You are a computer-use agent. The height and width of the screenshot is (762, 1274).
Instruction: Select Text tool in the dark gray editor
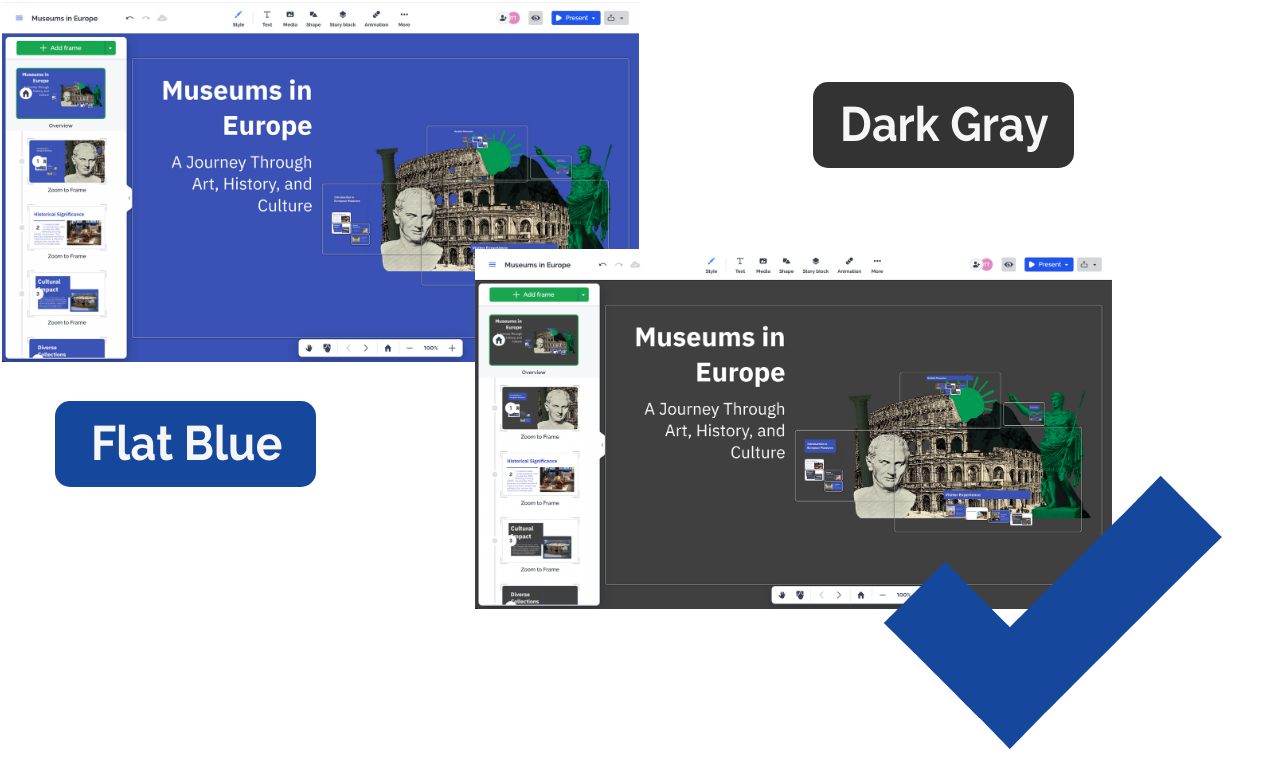[x=740, y=264]
